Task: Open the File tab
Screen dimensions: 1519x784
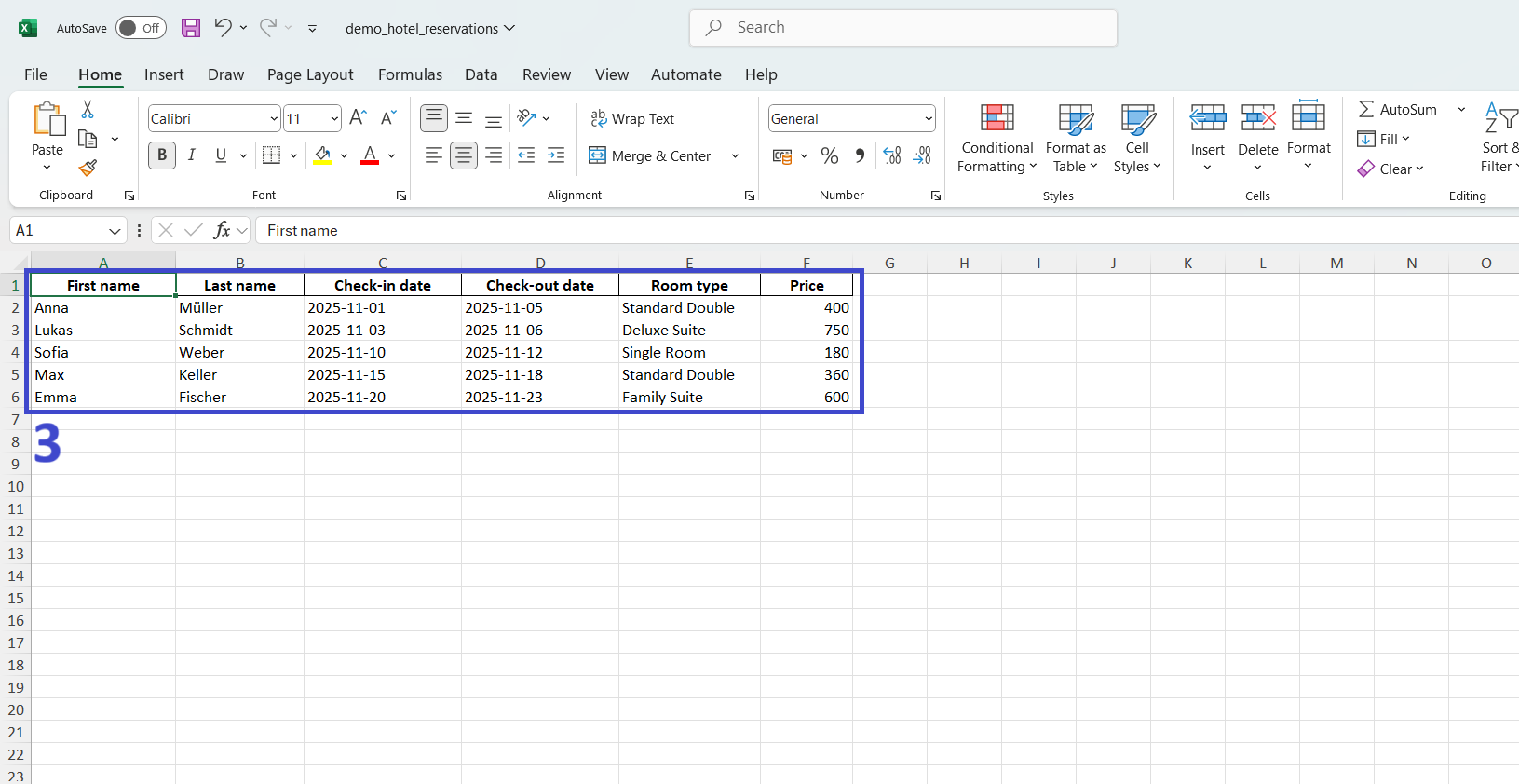Action: click(35, 74)
